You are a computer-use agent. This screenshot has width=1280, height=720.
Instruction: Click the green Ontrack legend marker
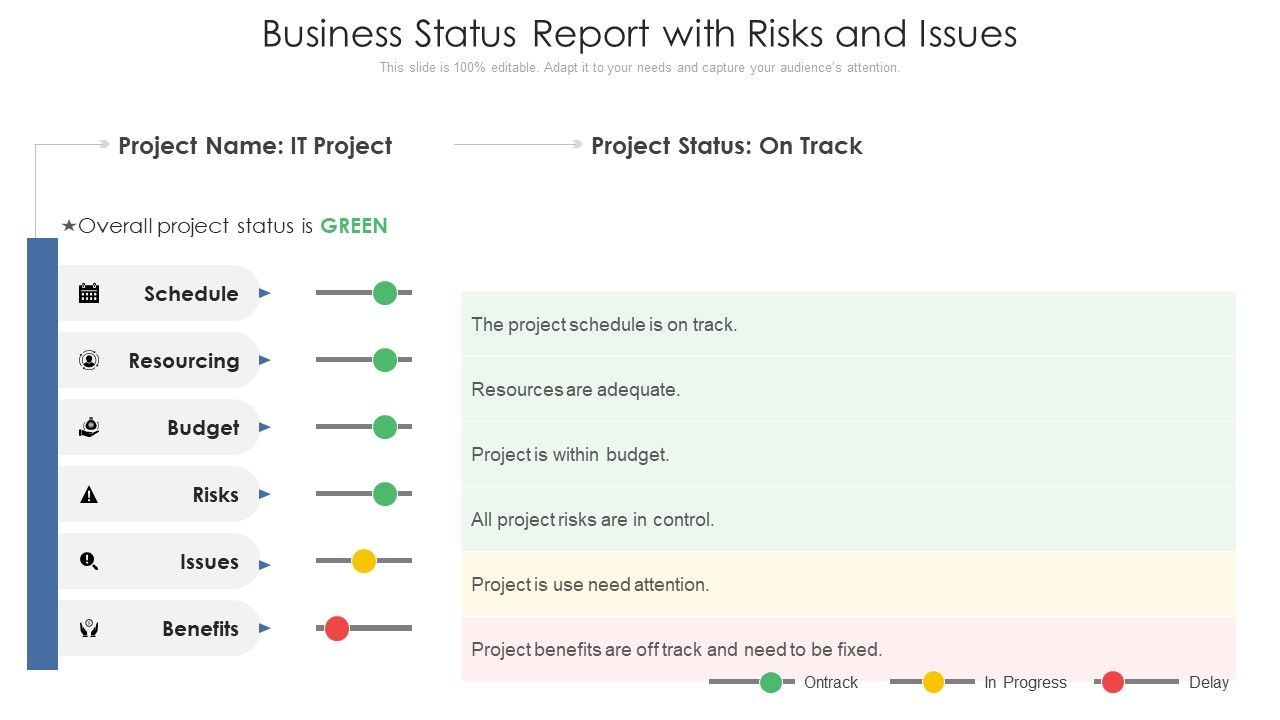coord(771,682)
